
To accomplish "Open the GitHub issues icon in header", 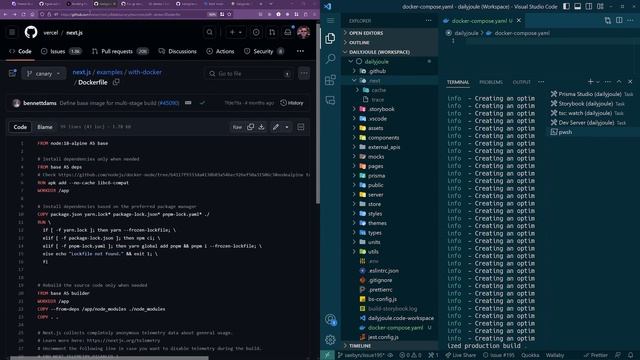I will coord(256,32).
